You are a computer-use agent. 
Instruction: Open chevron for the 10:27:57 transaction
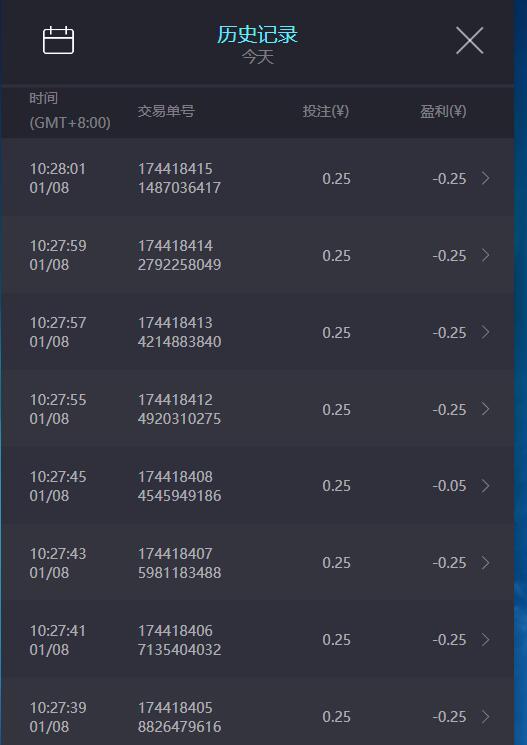[485, 332]
